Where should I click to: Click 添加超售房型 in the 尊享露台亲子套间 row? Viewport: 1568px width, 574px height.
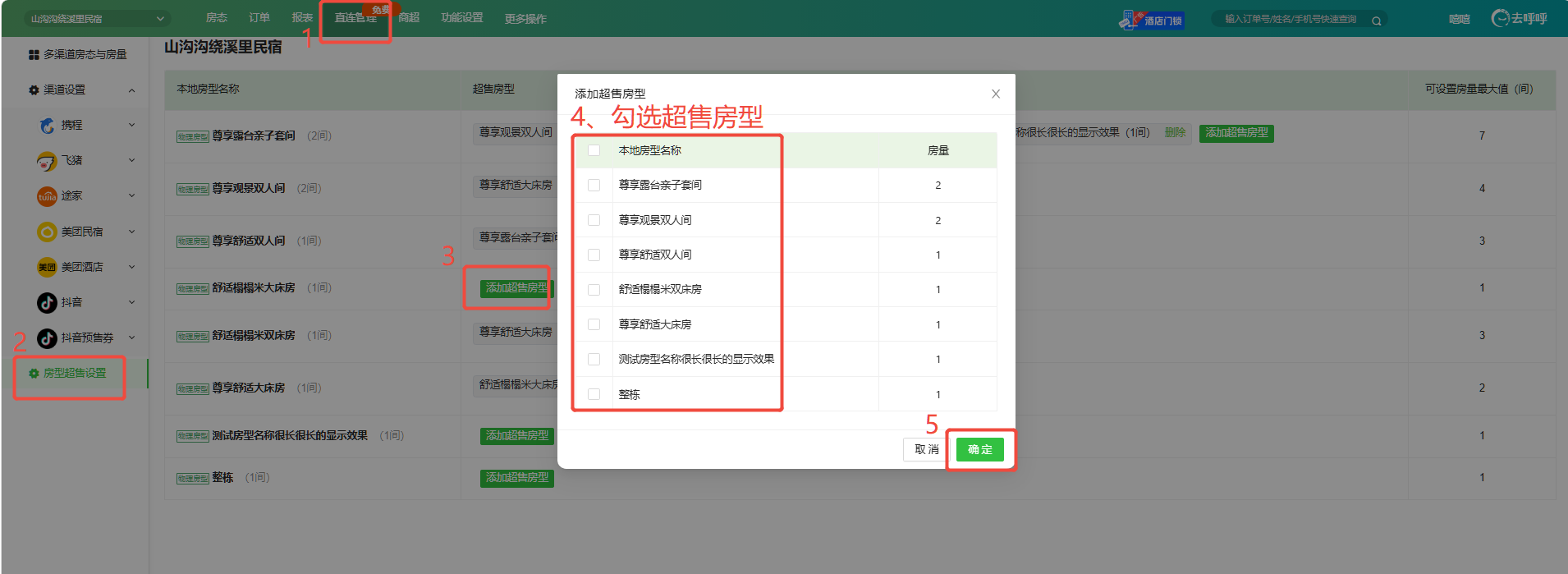pyautogui.click(x=1236, y=133)
